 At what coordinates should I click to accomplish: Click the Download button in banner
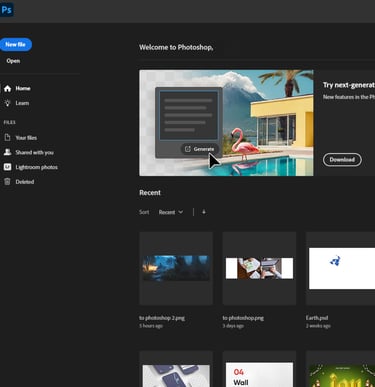pyautogui.click(x=342, y=160)
